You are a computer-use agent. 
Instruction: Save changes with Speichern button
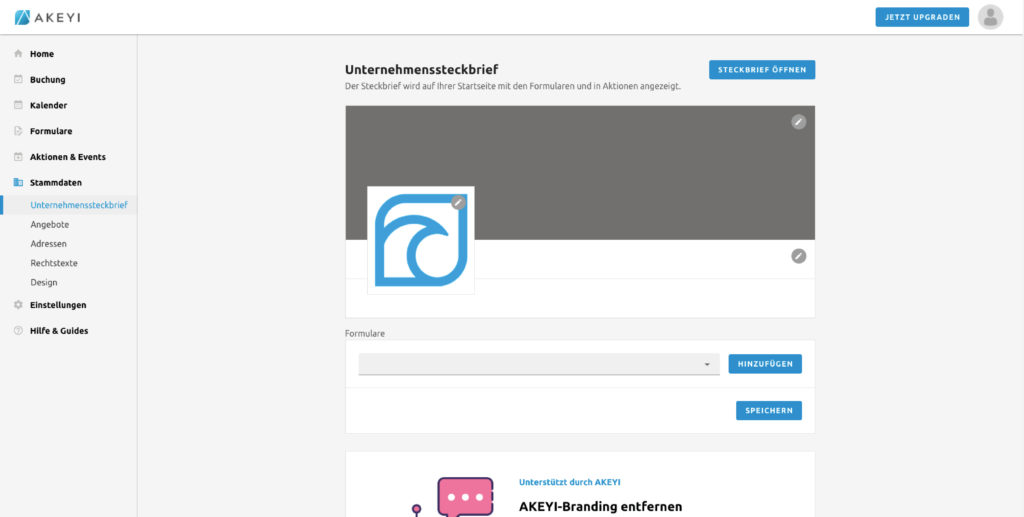[x=768, y=410]
